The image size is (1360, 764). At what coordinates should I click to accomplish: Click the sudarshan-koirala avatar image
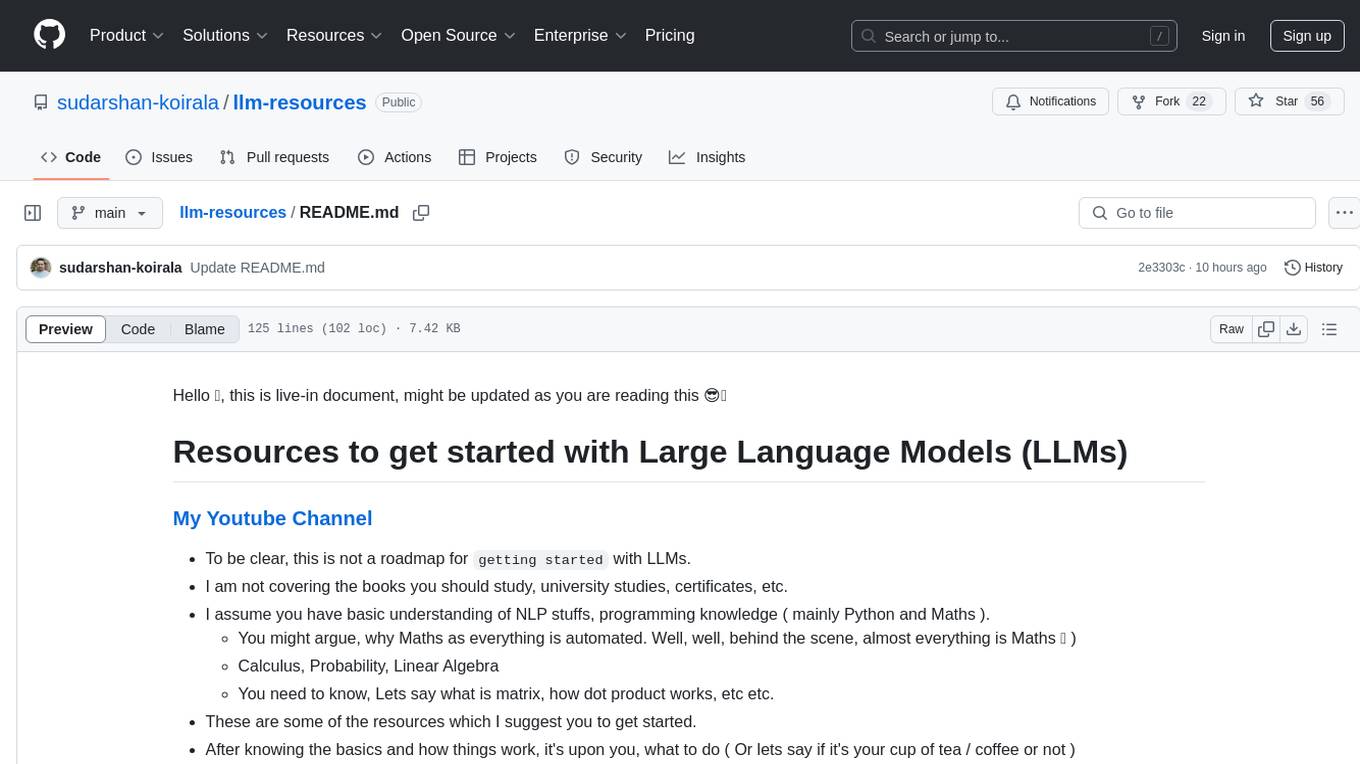point(41,268)
